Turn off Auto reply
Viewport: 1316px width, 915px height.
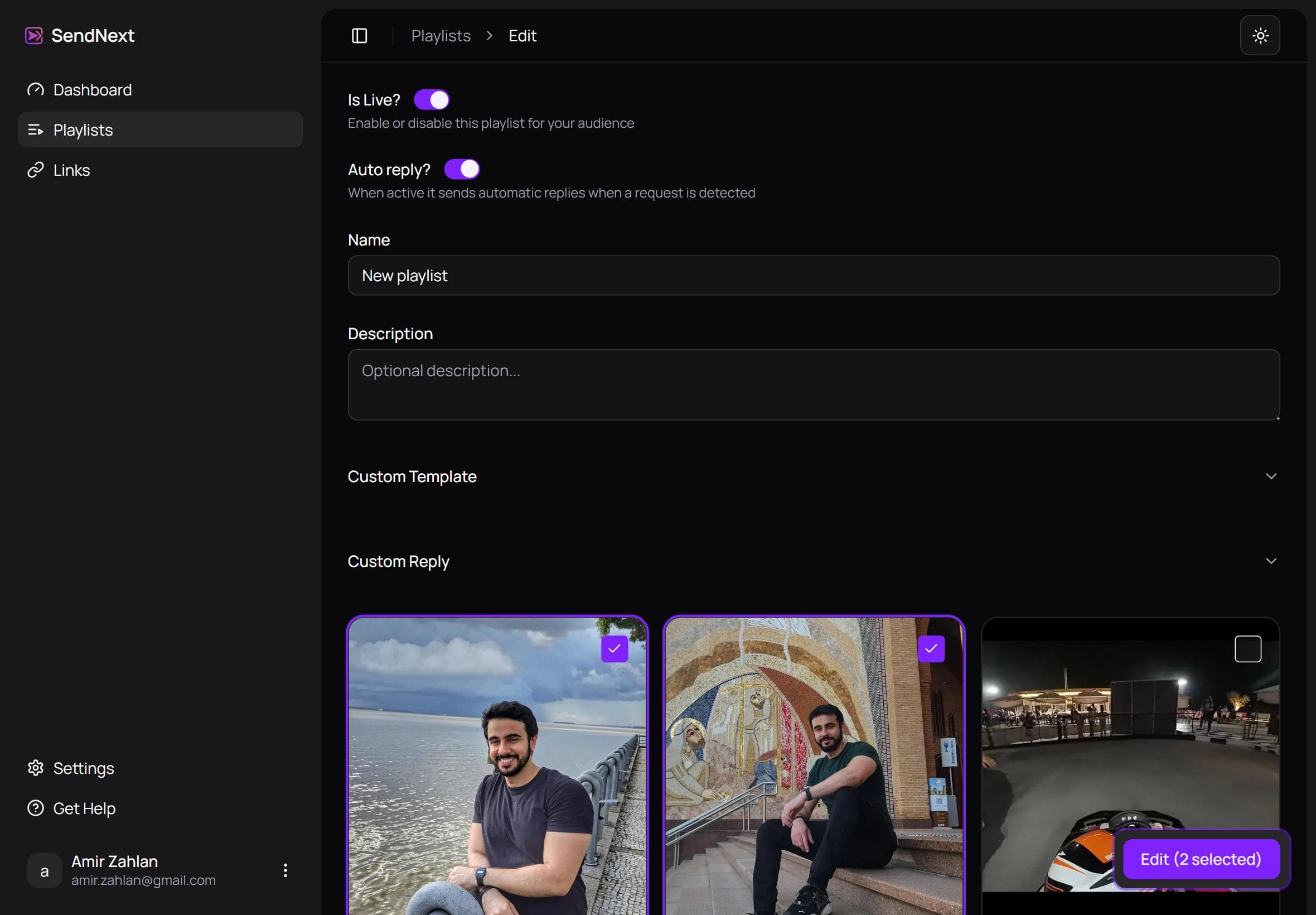(x=461, y=168)
